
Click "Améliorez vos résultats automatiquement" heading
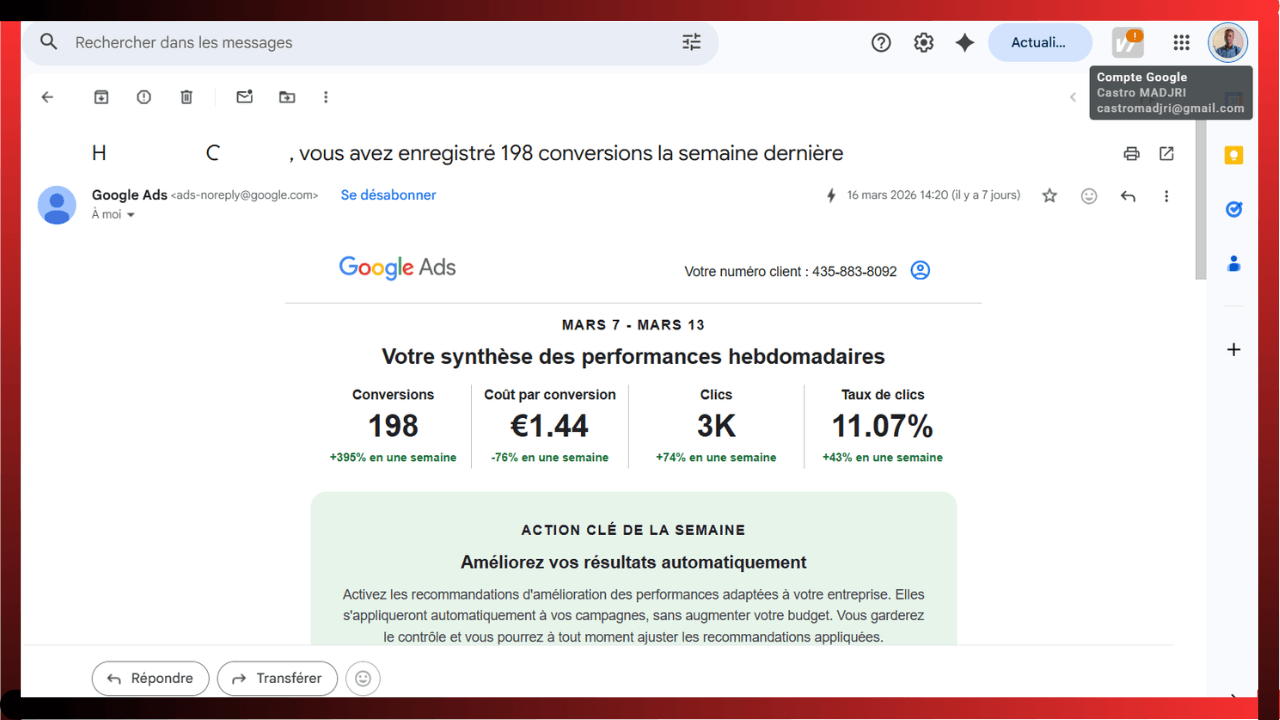click(633, 562)
